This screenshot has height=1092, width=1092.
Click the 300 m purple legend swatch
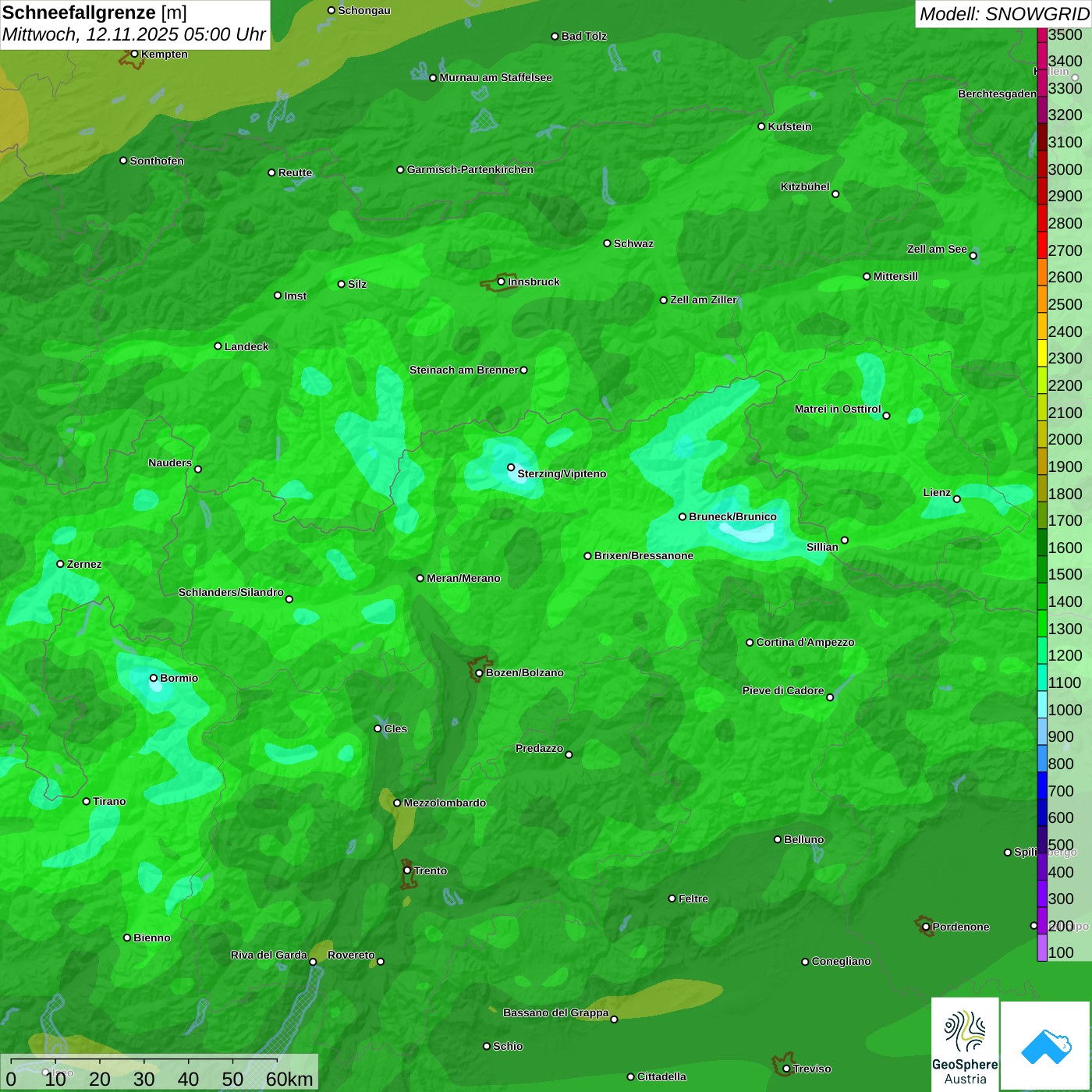tap(1042, 893)
